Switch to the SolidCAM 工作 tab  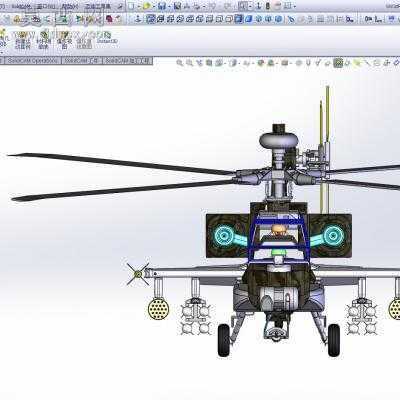click(82, 61)
